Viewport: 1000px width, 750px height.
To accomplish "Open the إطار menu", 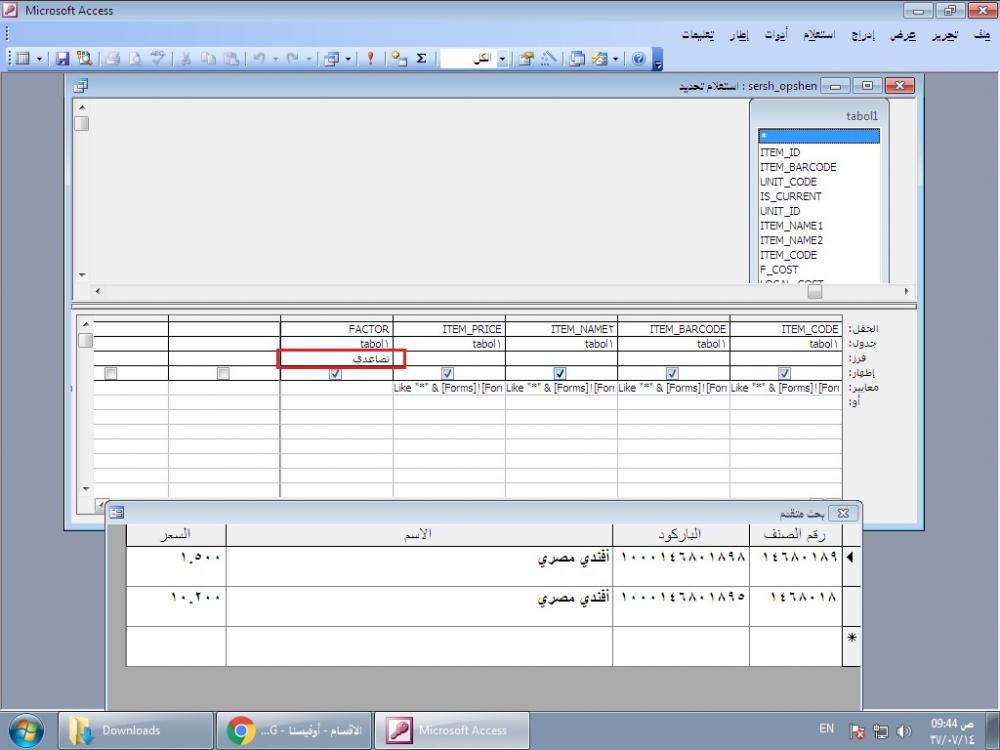I will pos(739,34).
